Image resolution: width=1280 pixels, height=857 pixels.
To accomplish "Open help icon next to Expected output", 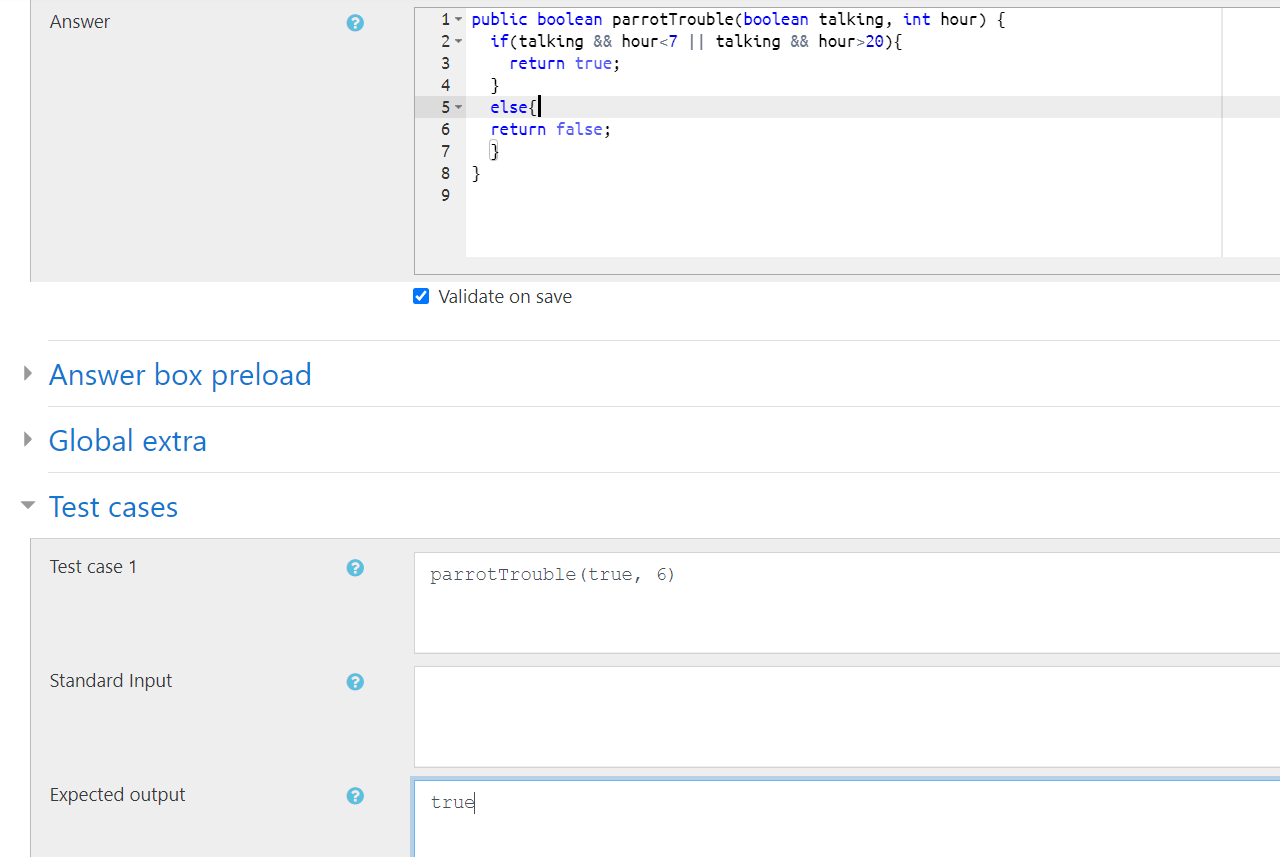I will 355,796.
